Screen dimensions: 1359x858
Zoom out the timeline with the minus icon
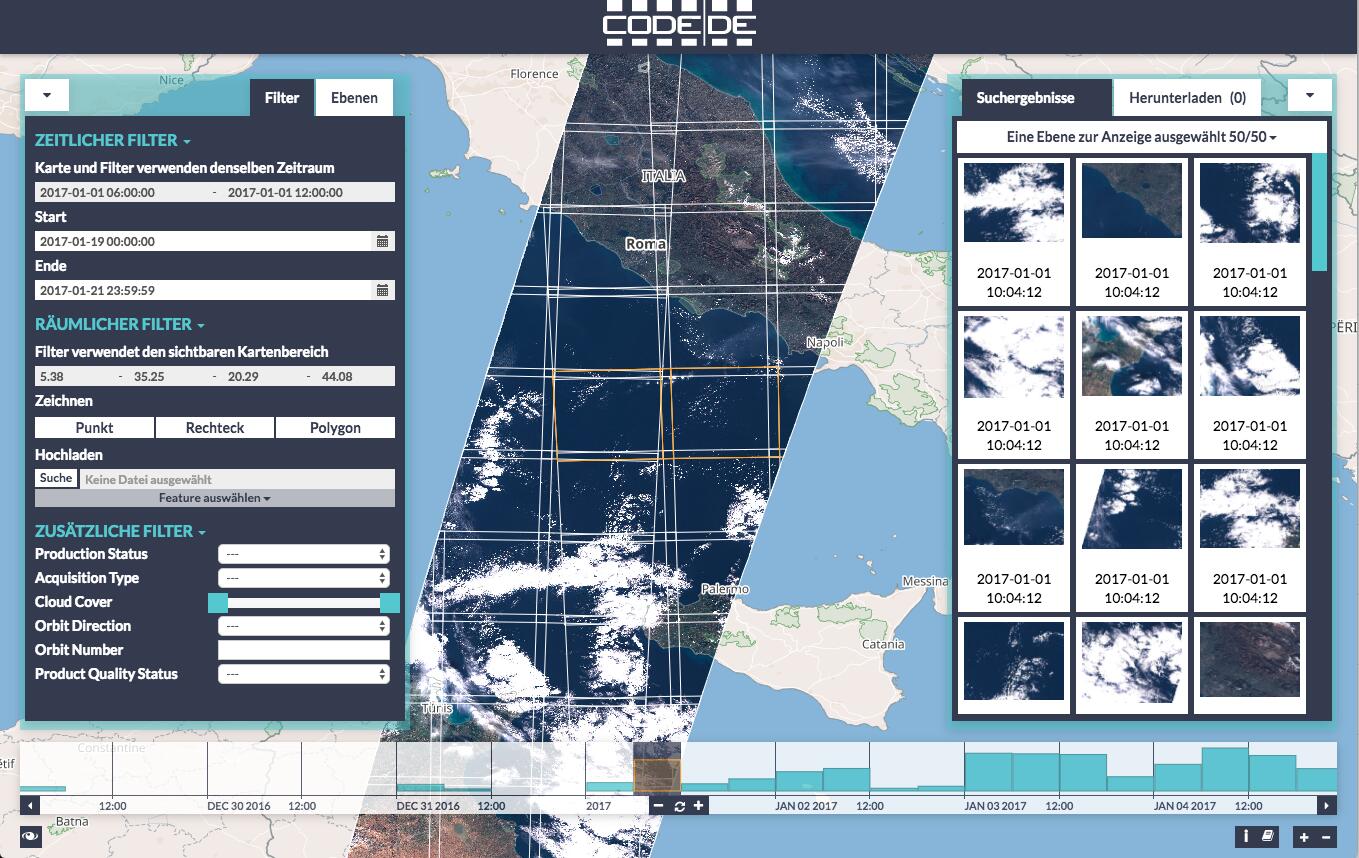point(658,806)
